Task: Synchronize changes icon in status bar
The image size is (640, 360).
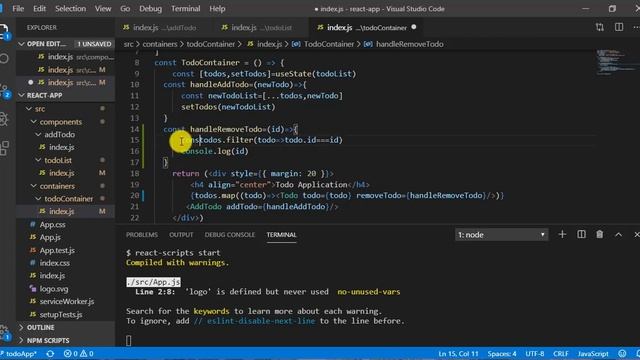Action: point(50,354)
